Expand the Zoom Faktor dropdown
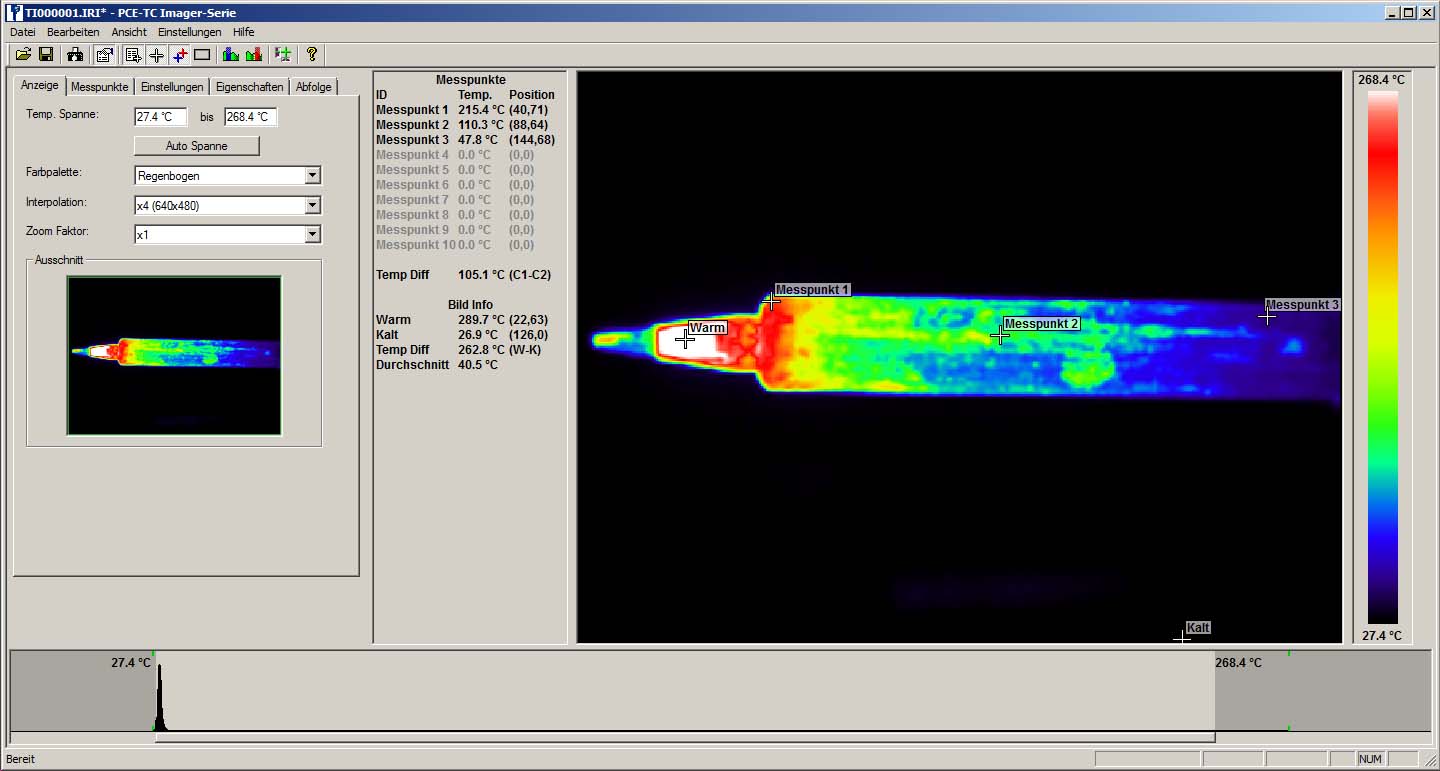This screenshot has height=771, width=1440. (312, 234)
